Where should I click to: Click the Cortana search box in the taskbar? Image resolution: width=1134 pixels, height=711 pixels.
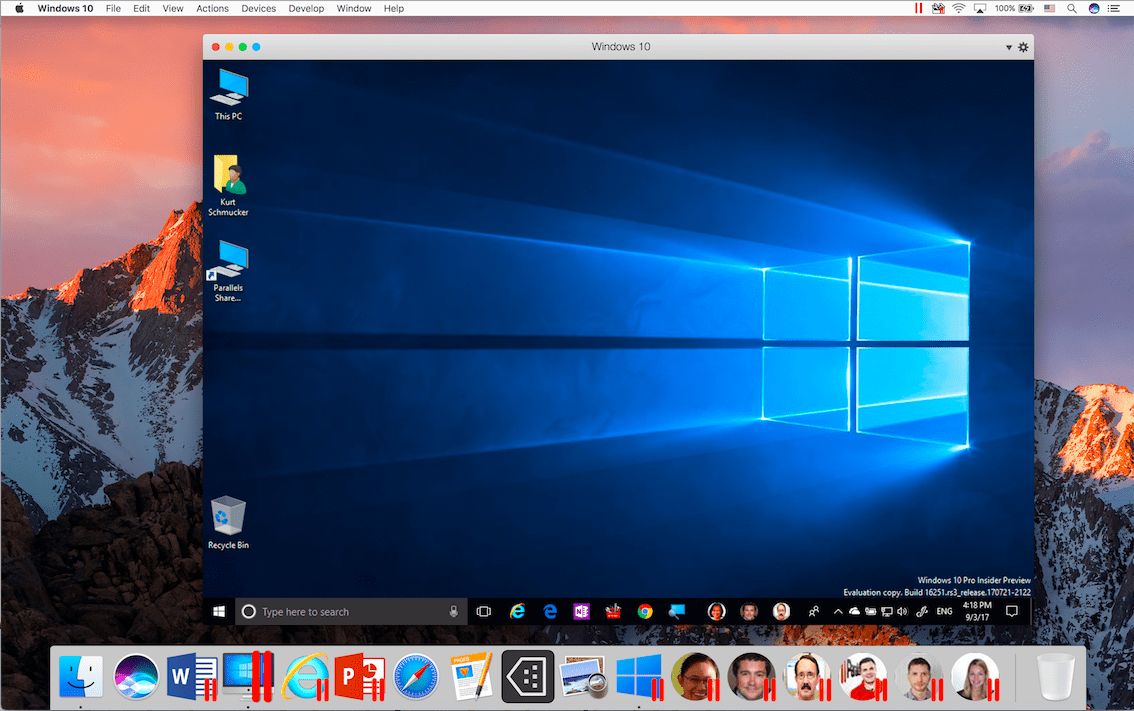pyautogui.click(x=351, y=612)
